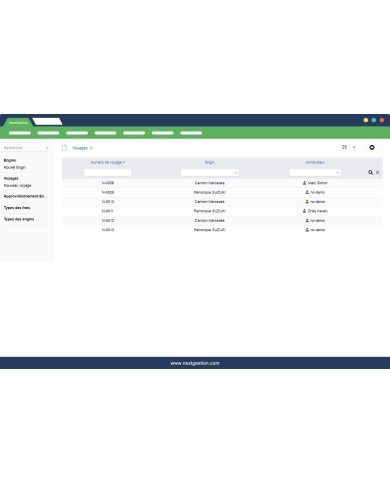The width and height of the screenshot is (390, 484).
Task: Open the Rechercher dropdown in the sidebar
Action: (x=26, y=148)
